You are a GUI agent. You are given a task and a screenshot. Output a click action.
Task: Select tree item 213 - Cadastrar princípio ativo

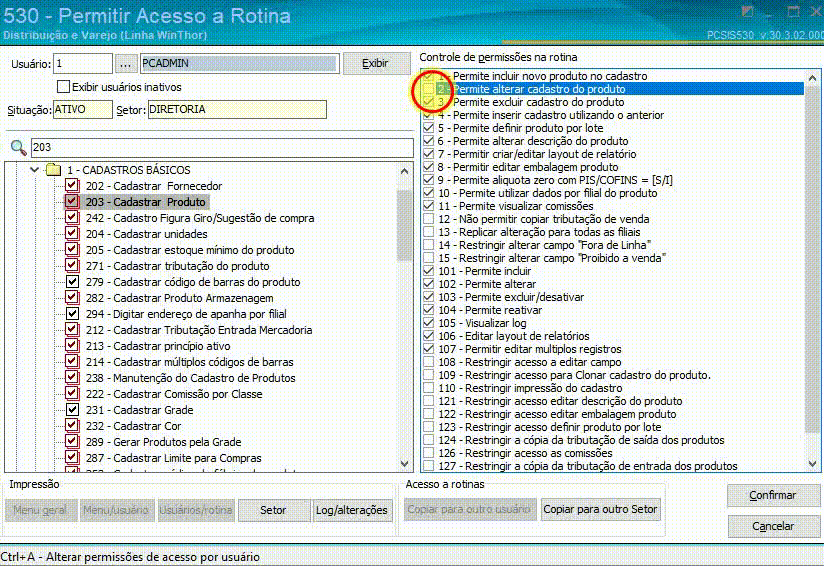(158, 346)
